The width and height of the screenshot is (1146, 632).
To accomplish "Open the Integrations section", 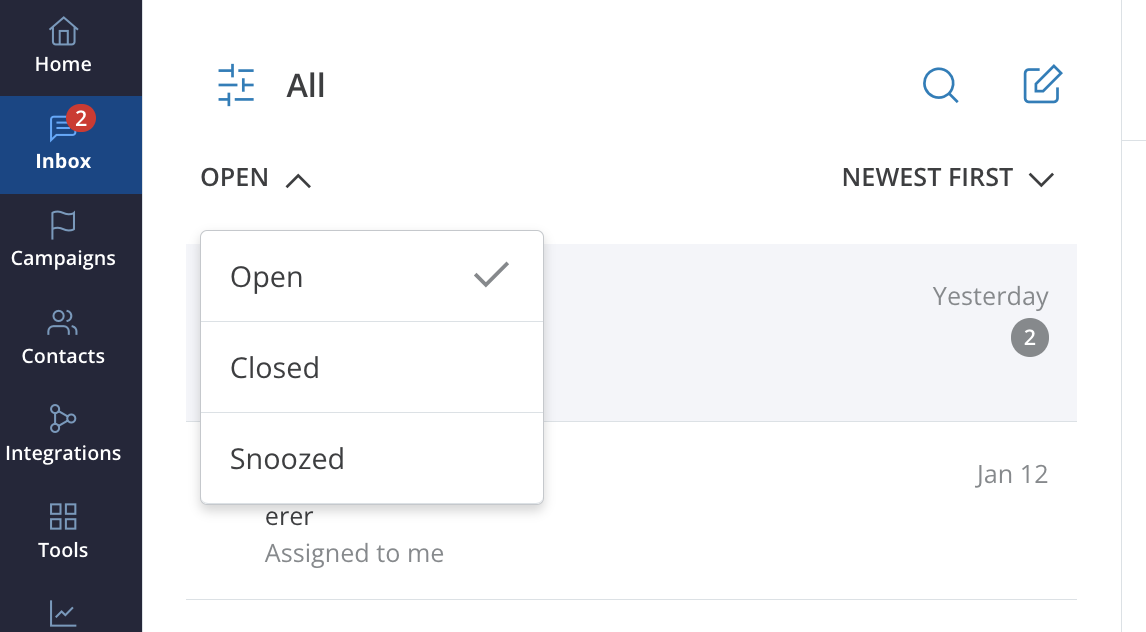I will click(62, 433).
